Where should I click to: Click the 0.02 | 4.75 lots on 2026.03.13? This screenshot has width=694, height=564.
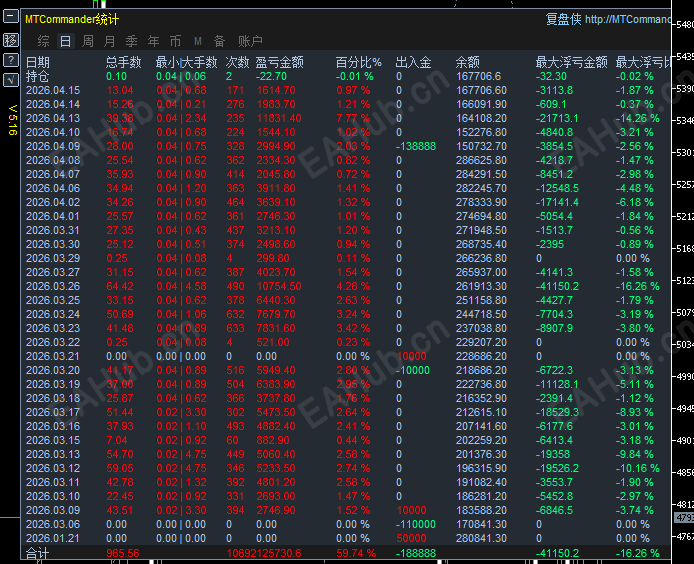[181, 454]
